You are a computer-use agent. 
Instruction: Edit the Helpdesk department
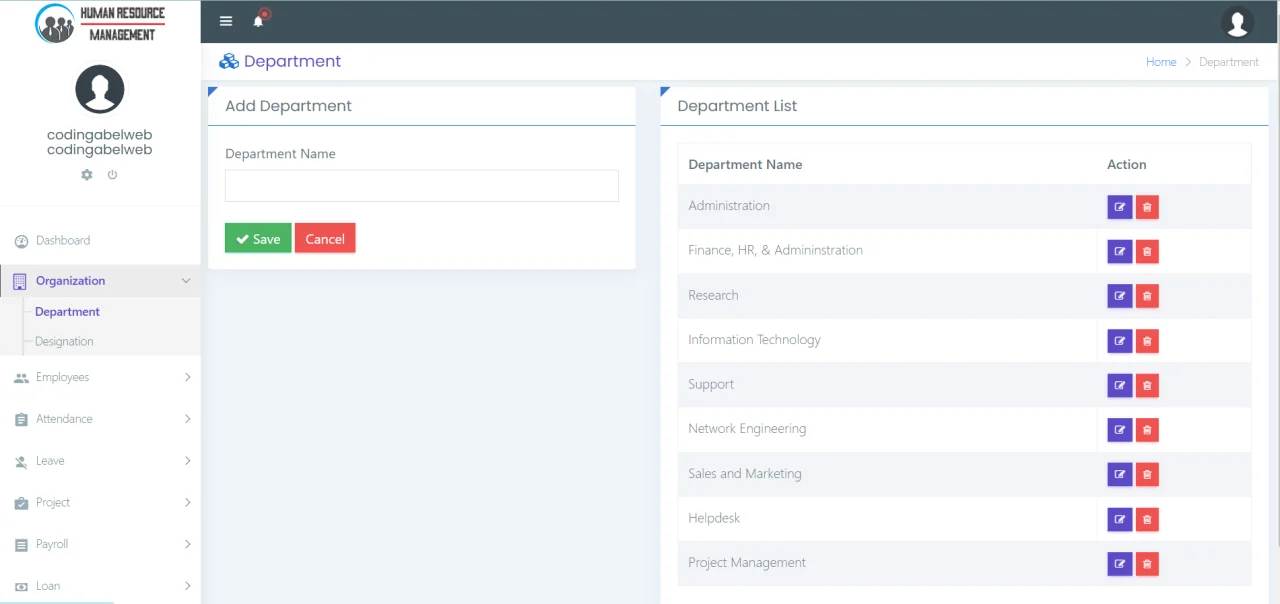coord(1120,519)
